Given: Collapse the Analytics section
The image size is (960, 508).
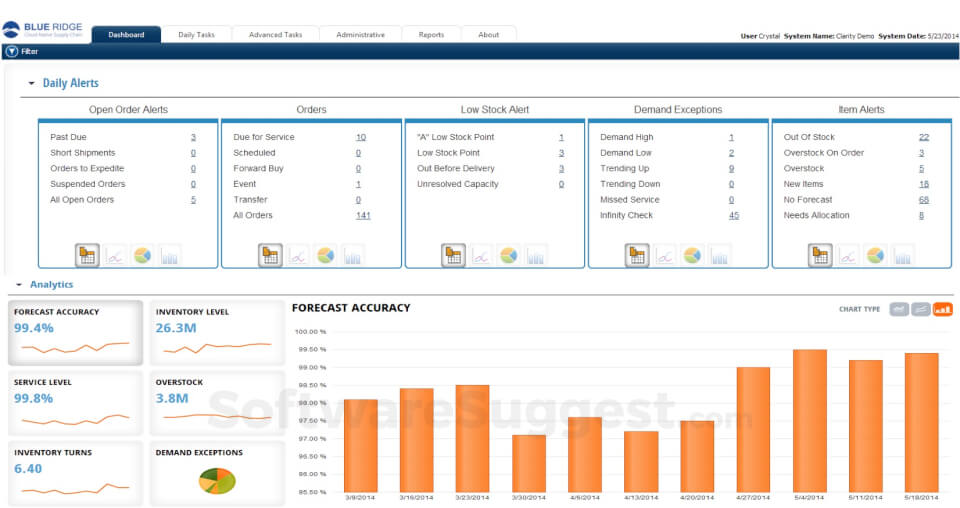Looking at the screenshot, I should [19, 285].
